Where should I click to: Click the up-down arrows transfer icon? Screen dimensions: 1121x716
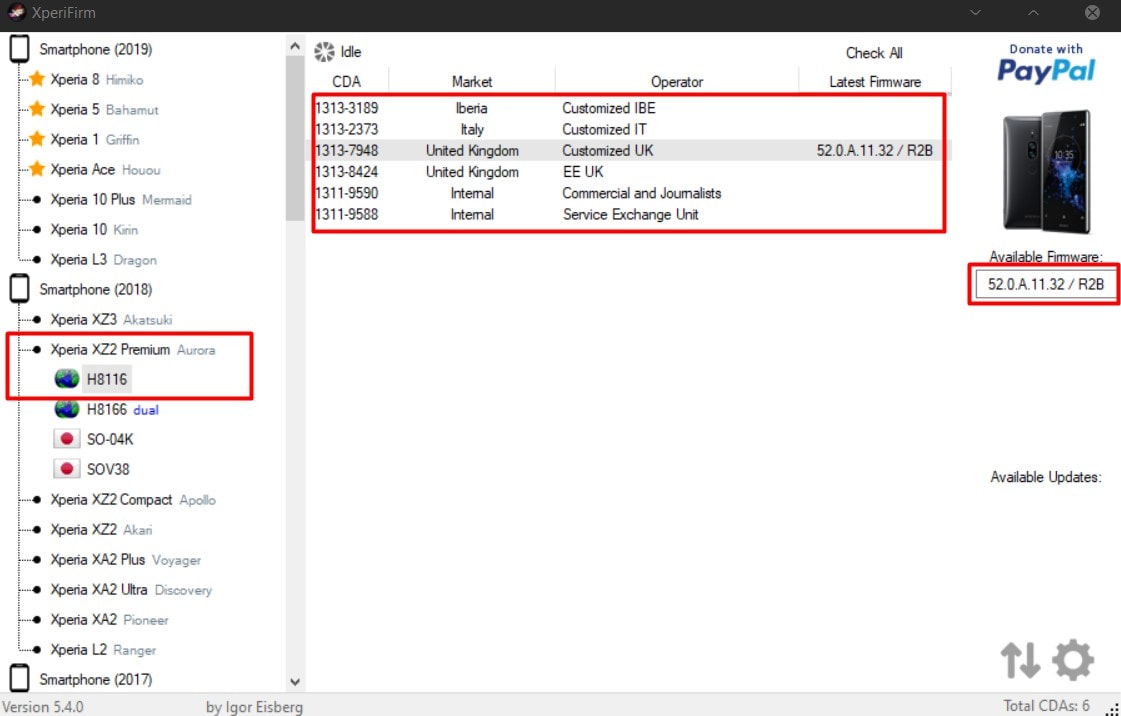pos(1020,660)
